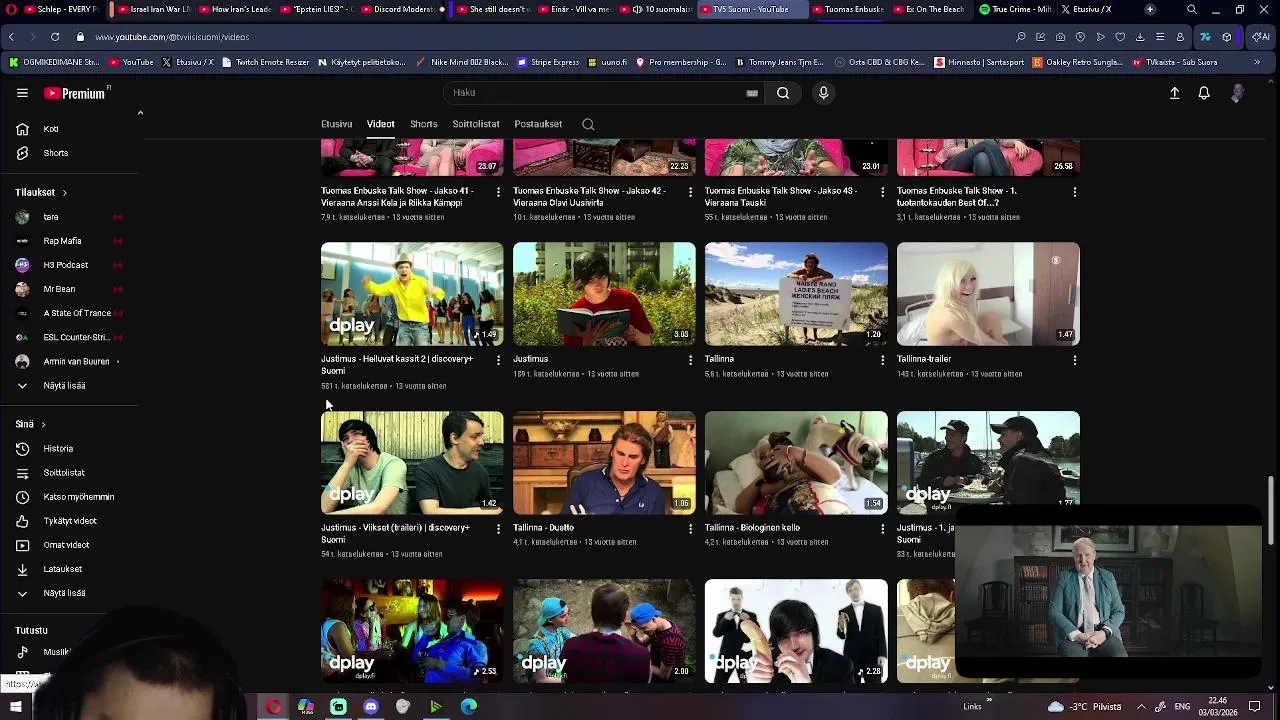This screenshot has height=720, width=1280.
Task: Open options menu for Tallinna video
Action: 882,359
